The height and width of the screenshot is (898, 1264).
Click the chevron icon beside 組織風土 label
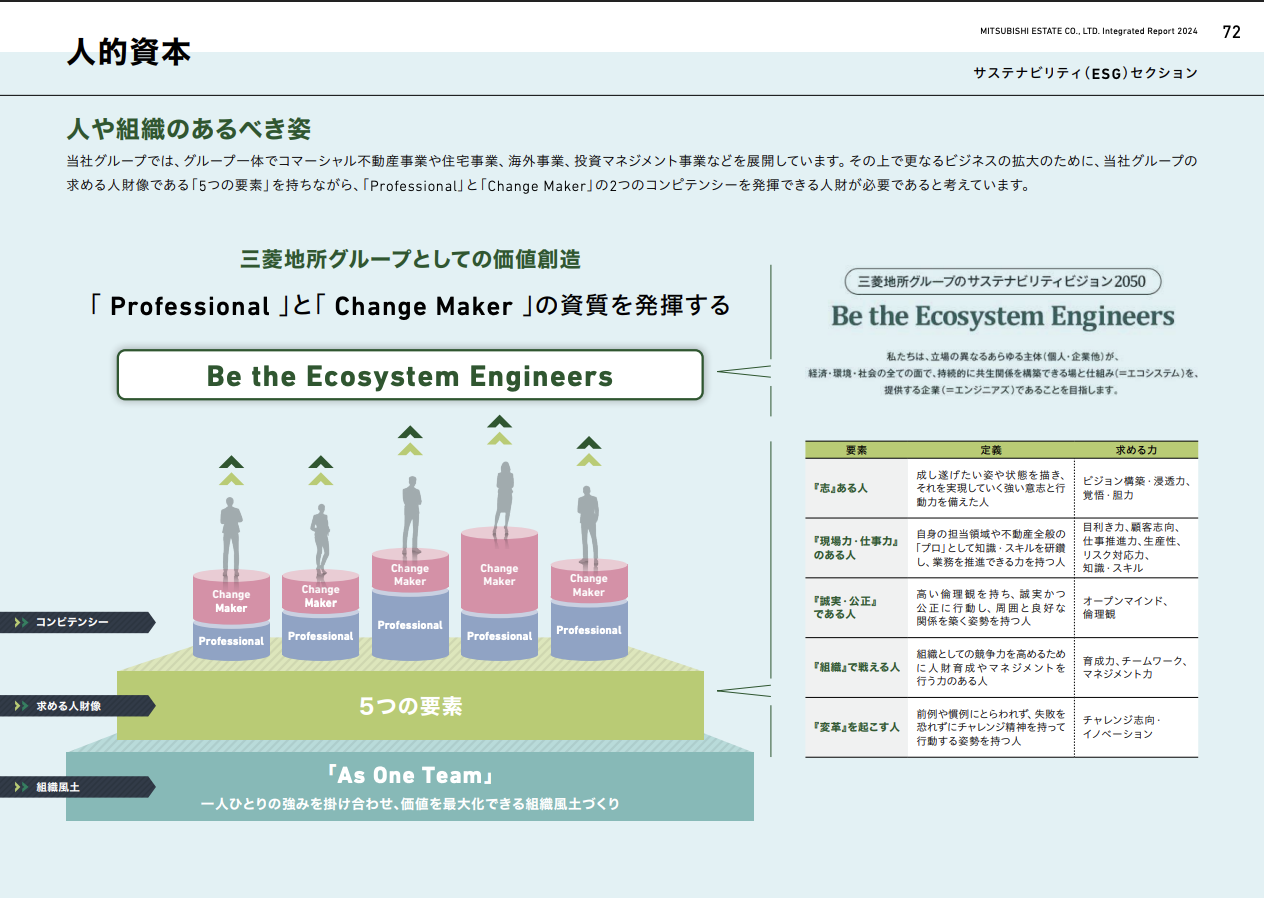click(21, 787)
